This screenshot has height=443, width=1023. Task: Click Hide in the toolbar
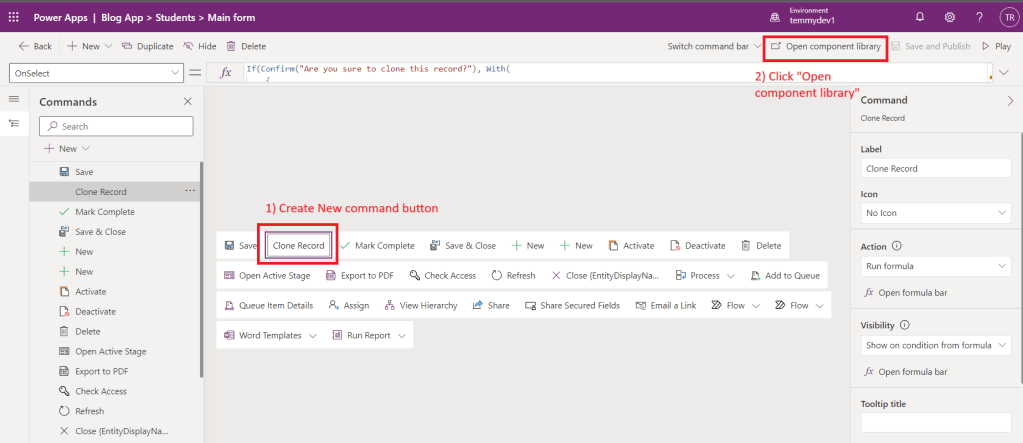pos(200,46)
